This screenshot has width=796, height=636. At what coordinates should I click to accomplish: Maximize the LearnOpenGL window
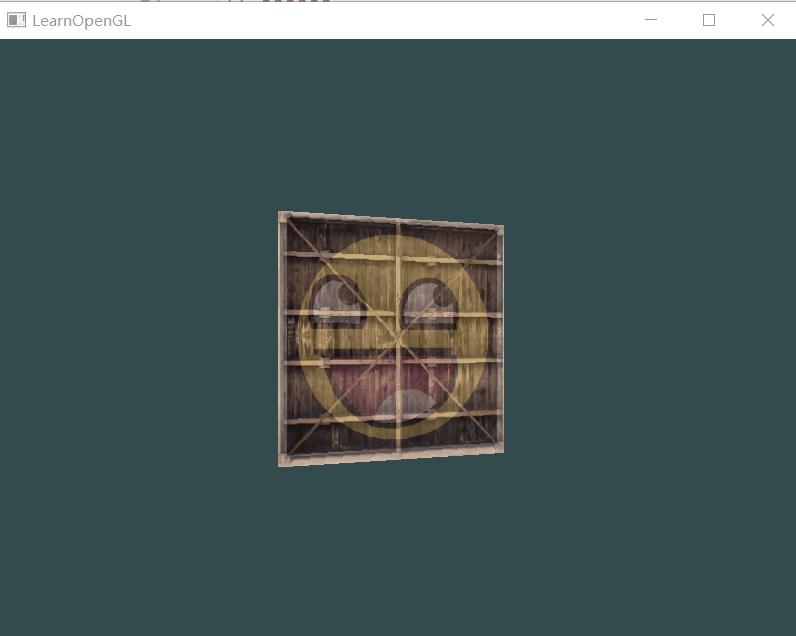pyautogui.click(x=709, y=20)
